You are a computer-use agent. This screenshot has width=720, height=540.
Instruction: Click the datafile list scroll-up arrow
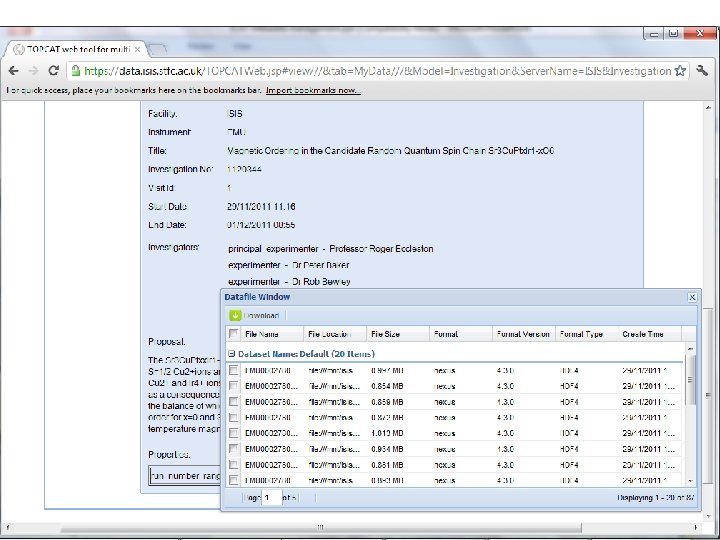coord(690,349)
